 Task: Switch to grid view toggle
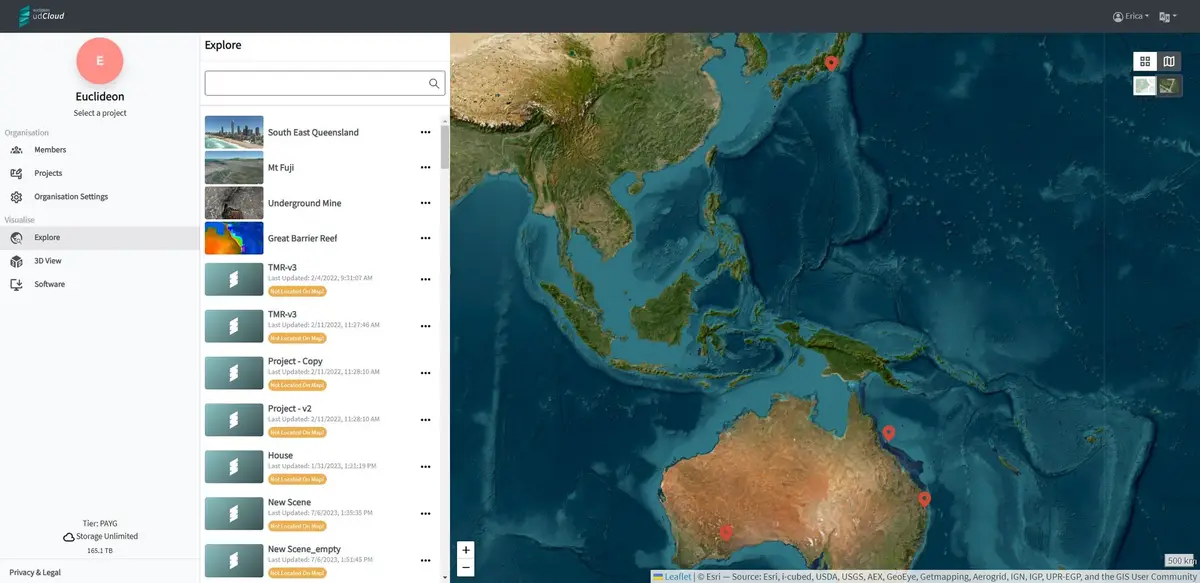(1145, 62)
